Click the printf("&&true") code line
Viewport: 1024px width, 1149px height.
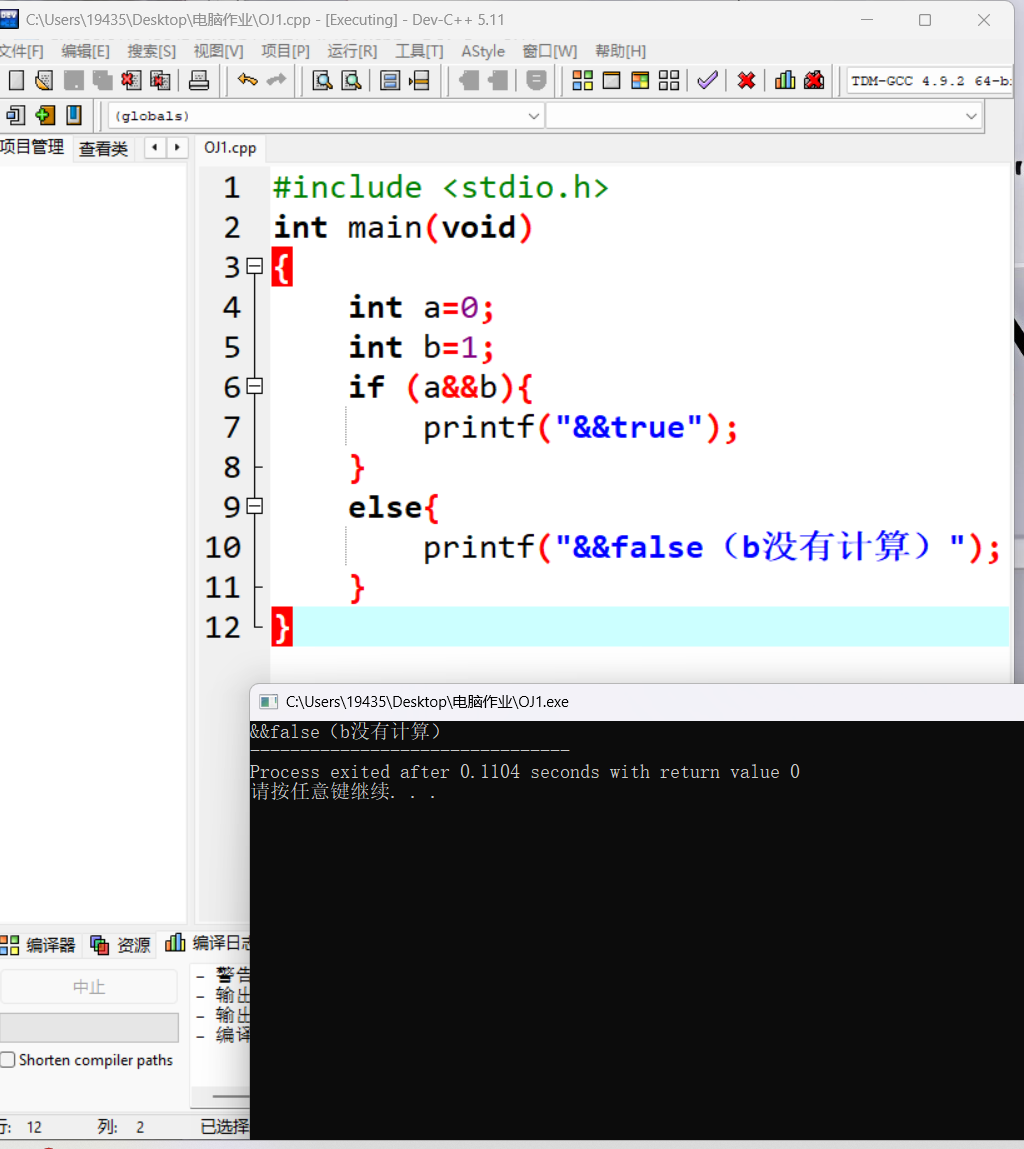click(581, 427)
